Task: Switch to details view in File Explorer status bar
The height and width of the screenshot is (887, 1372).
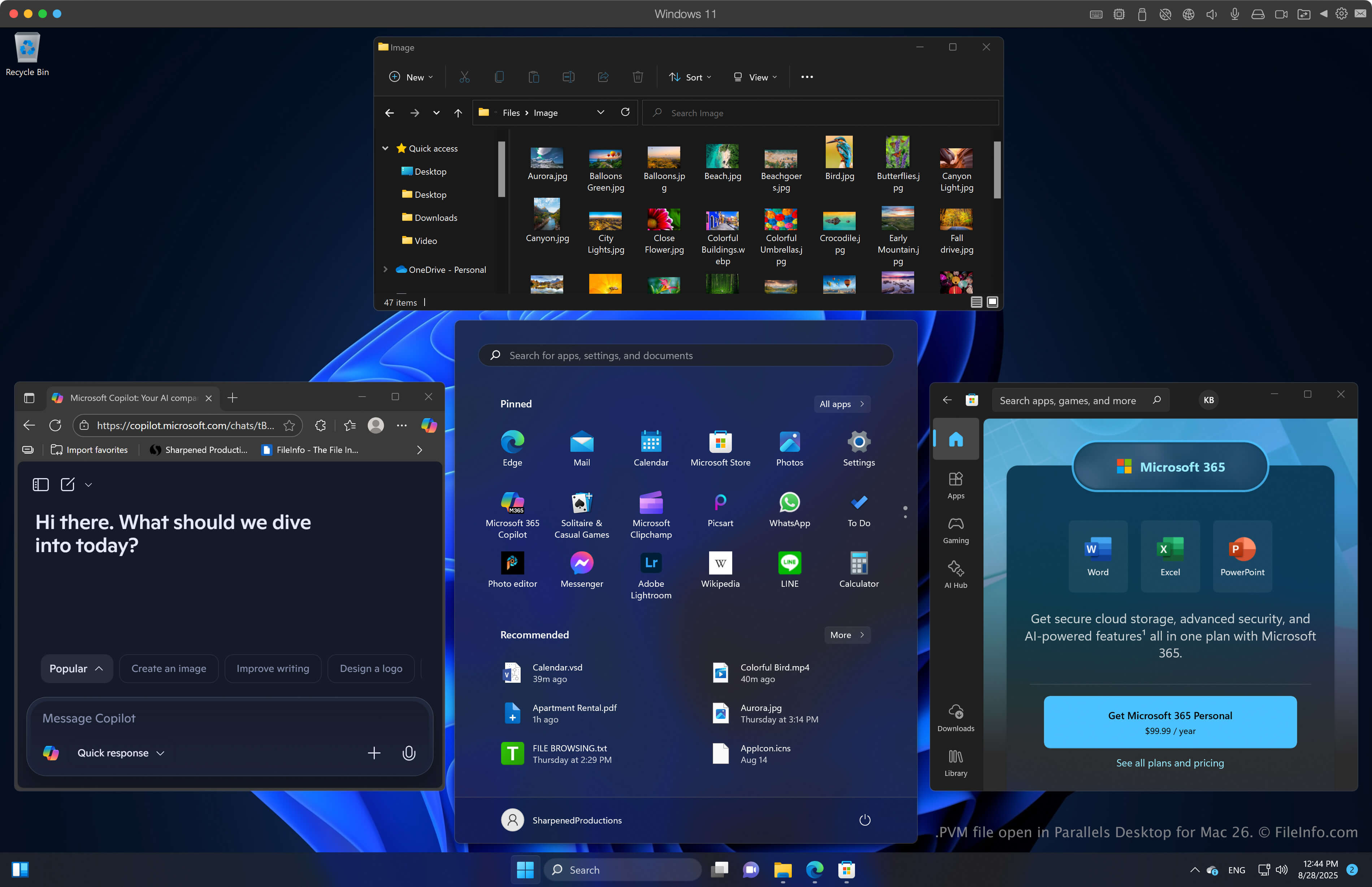Action: 976,302
